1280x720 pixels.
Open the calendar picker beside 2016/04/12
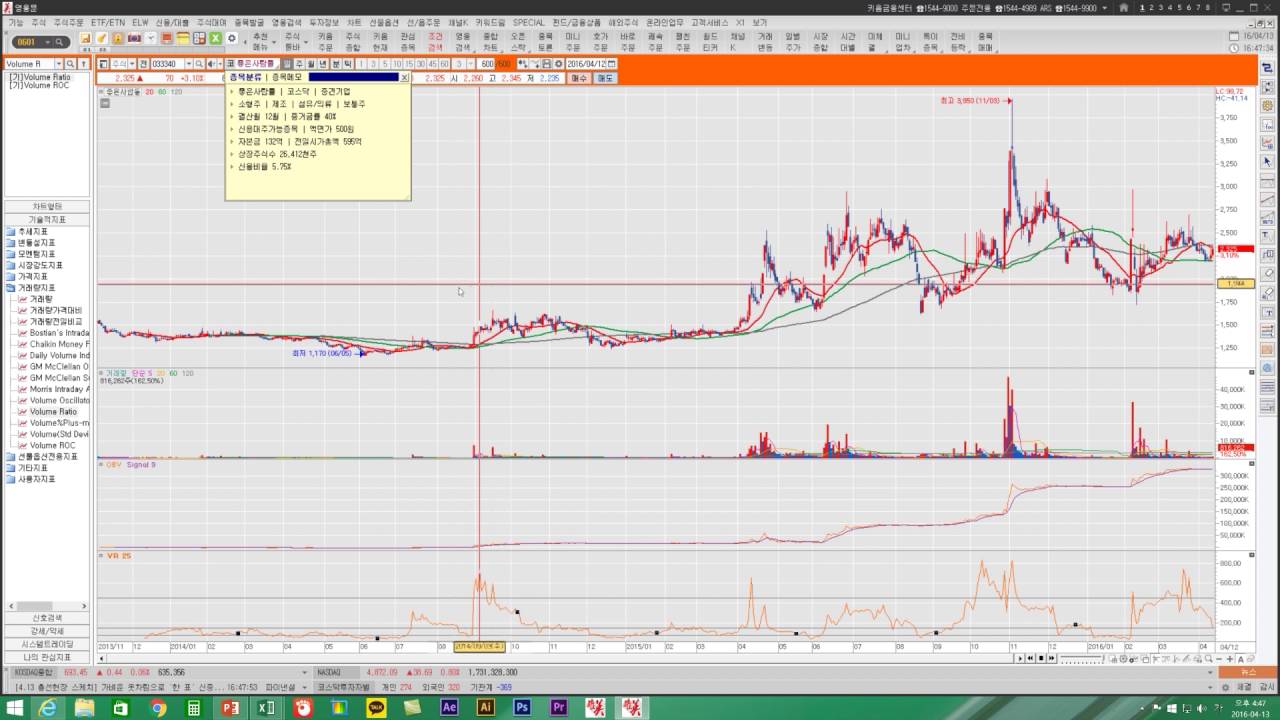611,64
